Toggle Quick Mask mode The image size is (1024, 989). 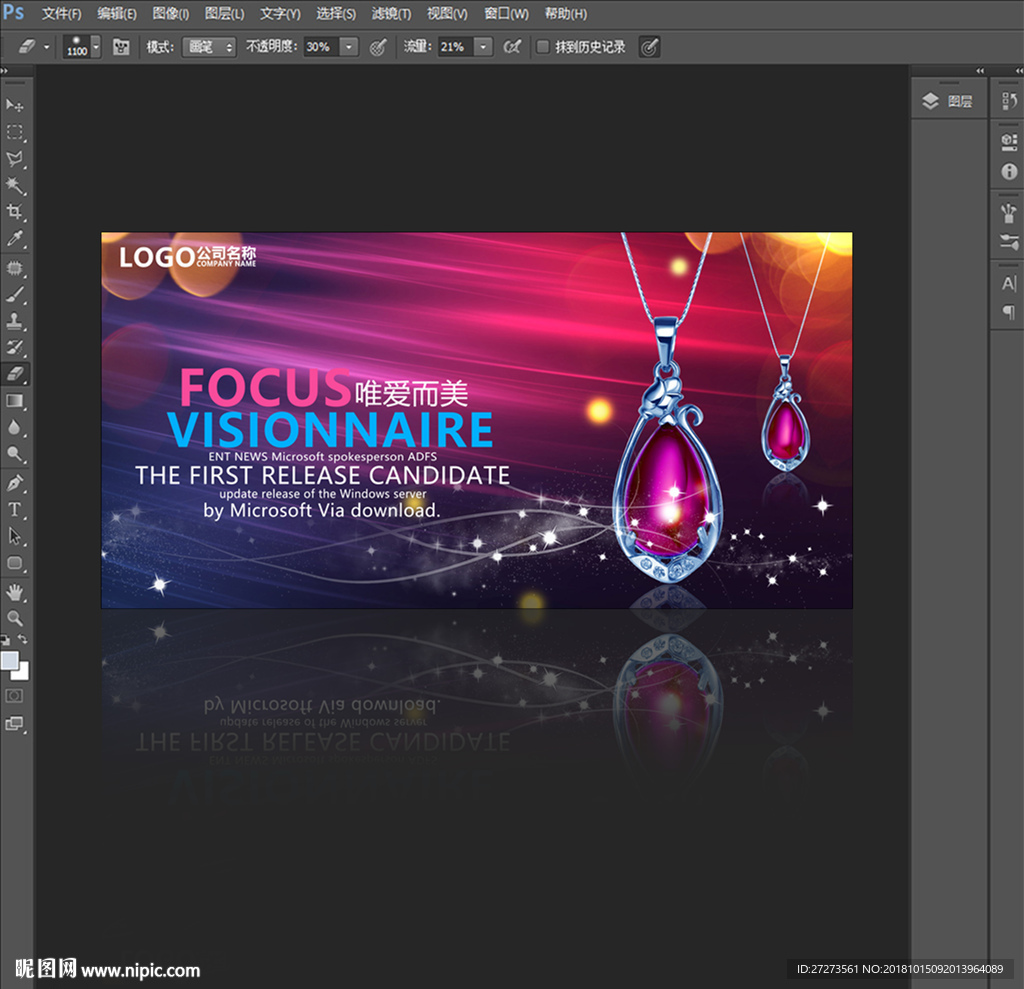click(x=14, y=696)
